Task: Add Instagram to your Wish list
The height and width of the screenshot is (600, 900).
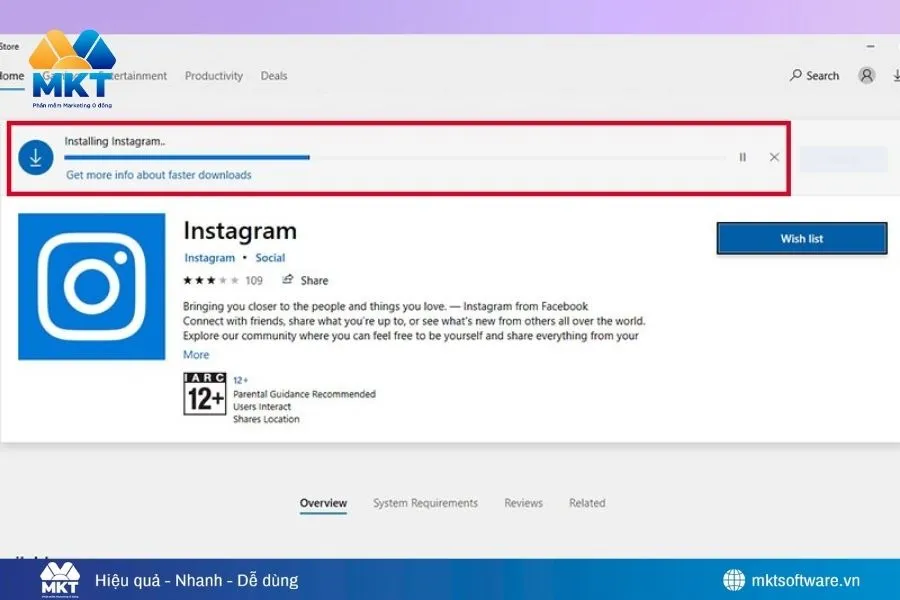Action: click(x=801, y=238)
